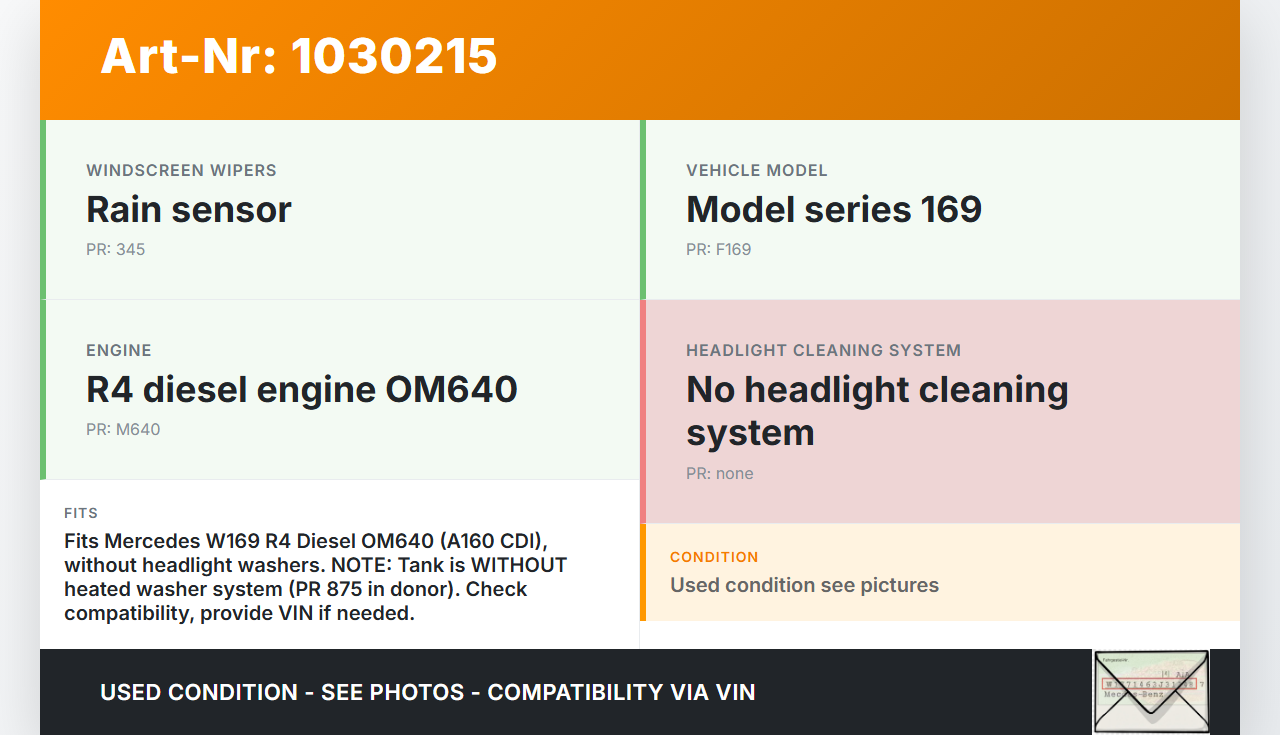Select the ENGINE category label
This screenshot has height=736, width=1280.
pyautogui.click(x=119, y=350)
